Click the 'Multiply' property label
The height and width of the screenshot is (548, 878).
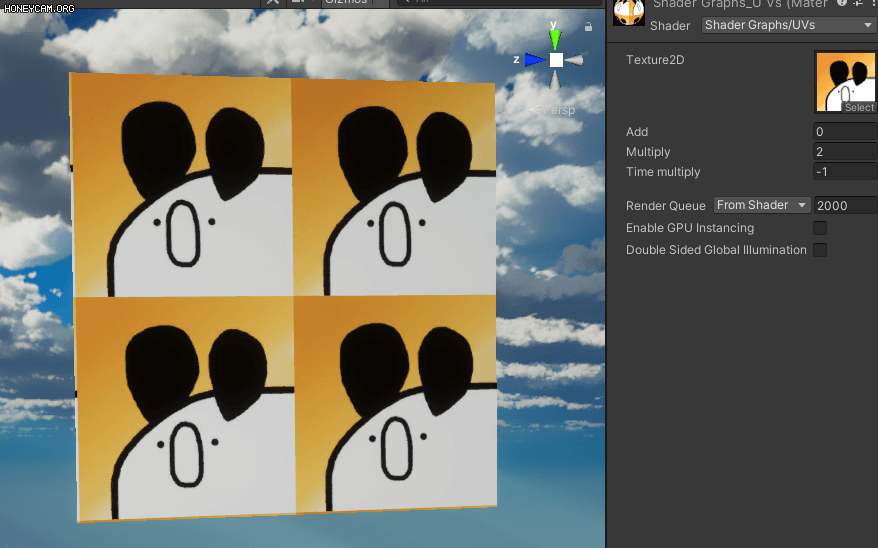coord(648,152)
